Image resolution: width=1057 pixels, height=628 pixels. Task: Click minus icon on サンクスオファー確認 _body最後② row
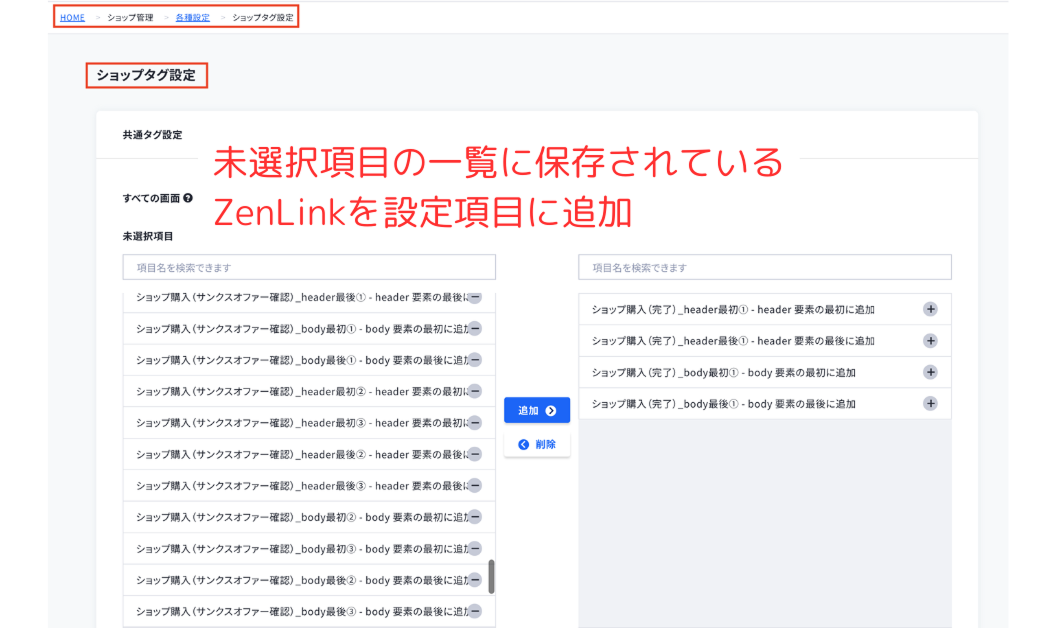(x=475, y=580)
